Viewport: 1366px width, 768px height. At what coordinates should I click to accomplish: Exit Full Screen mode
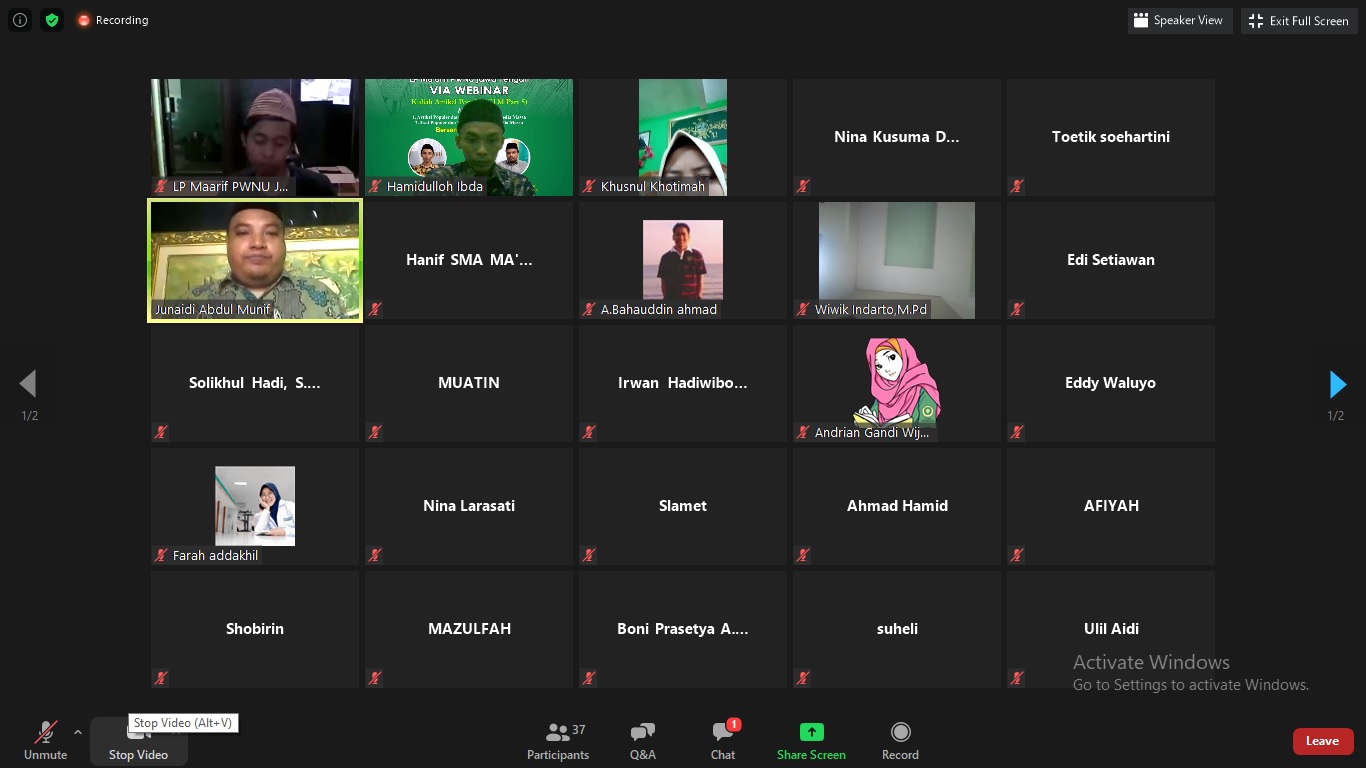pyautogui.click(x=1299, y=20)
